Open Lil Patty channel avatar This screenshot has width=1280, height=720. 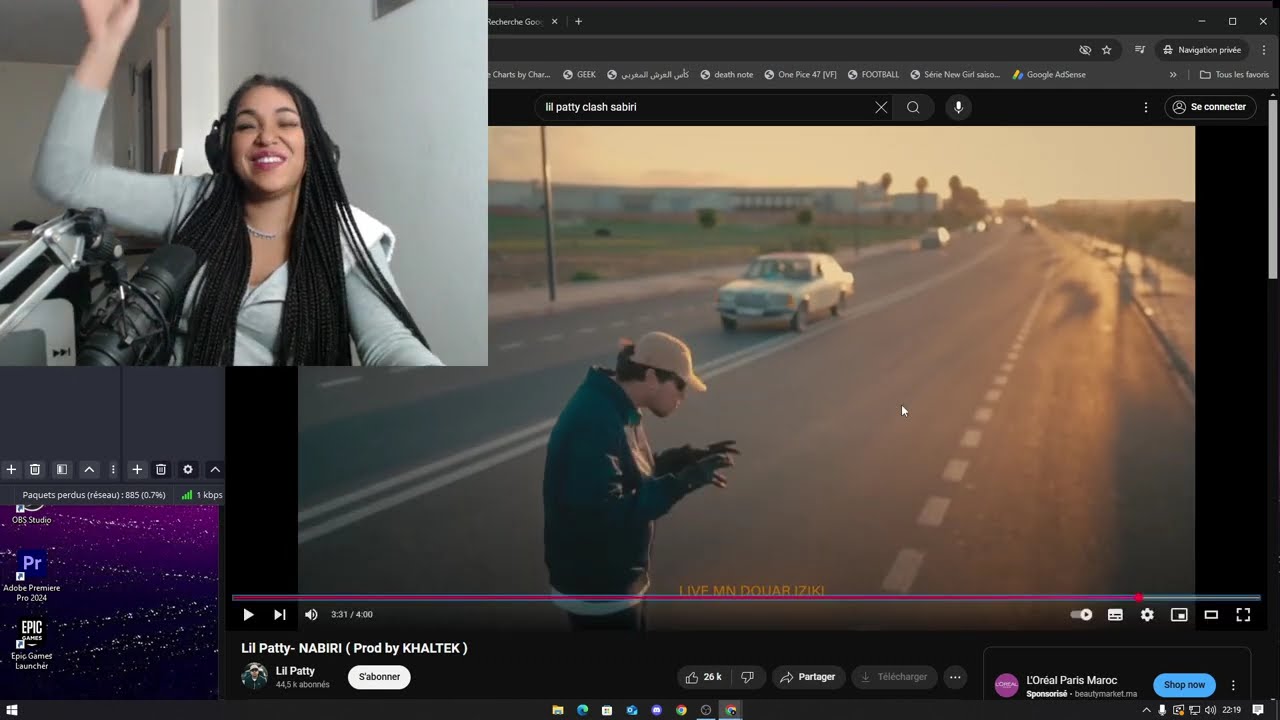pyautogui.click(x=255, y=677)
